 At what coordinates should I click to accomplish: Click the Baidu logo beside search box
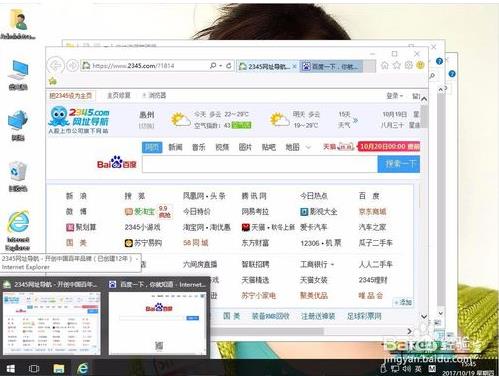[117, 162]
